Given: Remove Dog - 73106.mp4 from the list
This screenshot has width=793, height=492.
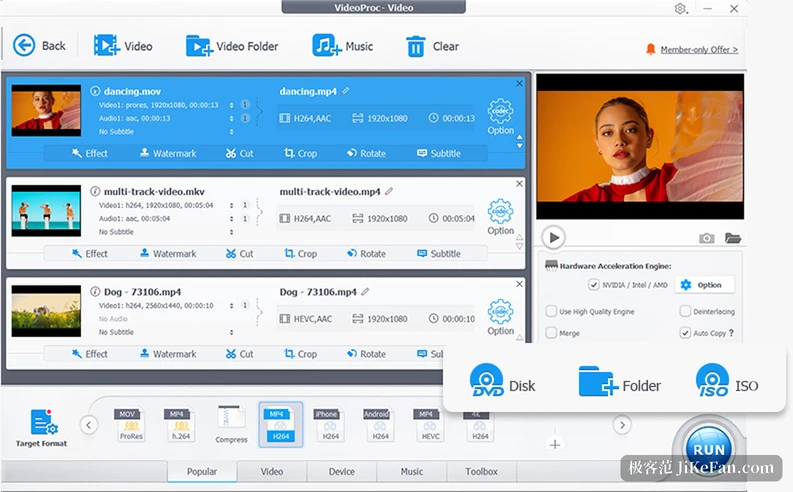Looking at the screenshot, I should coord(519,284).
